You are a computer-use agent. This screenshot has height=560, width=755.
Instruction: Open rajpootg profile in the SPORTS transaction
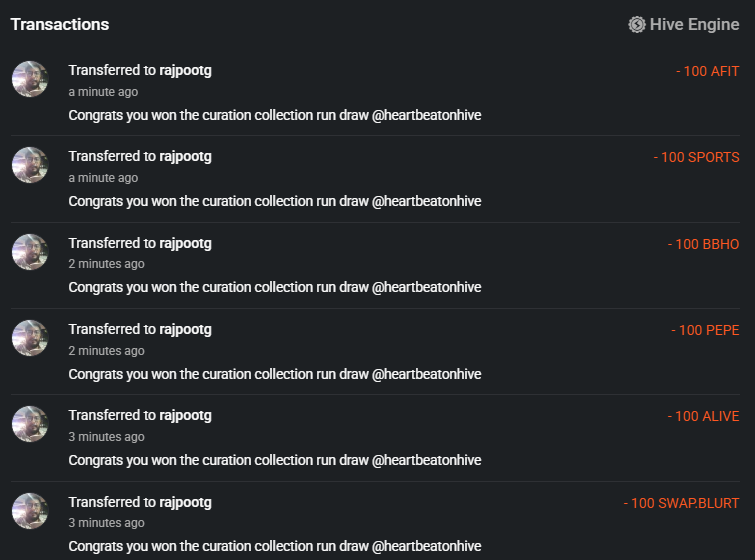click(185, 156)
